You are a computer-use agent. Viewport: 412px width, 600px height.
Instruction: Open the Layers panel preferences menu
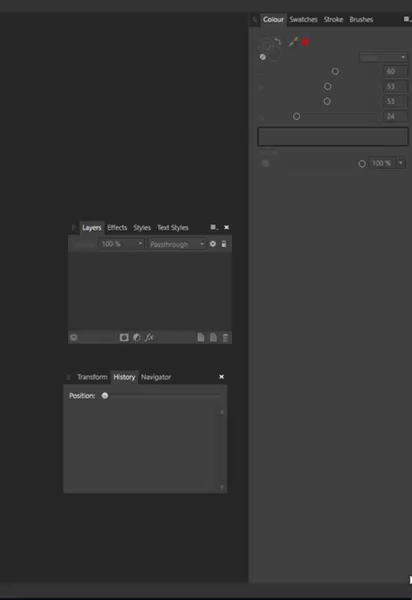tap(214, 227)
